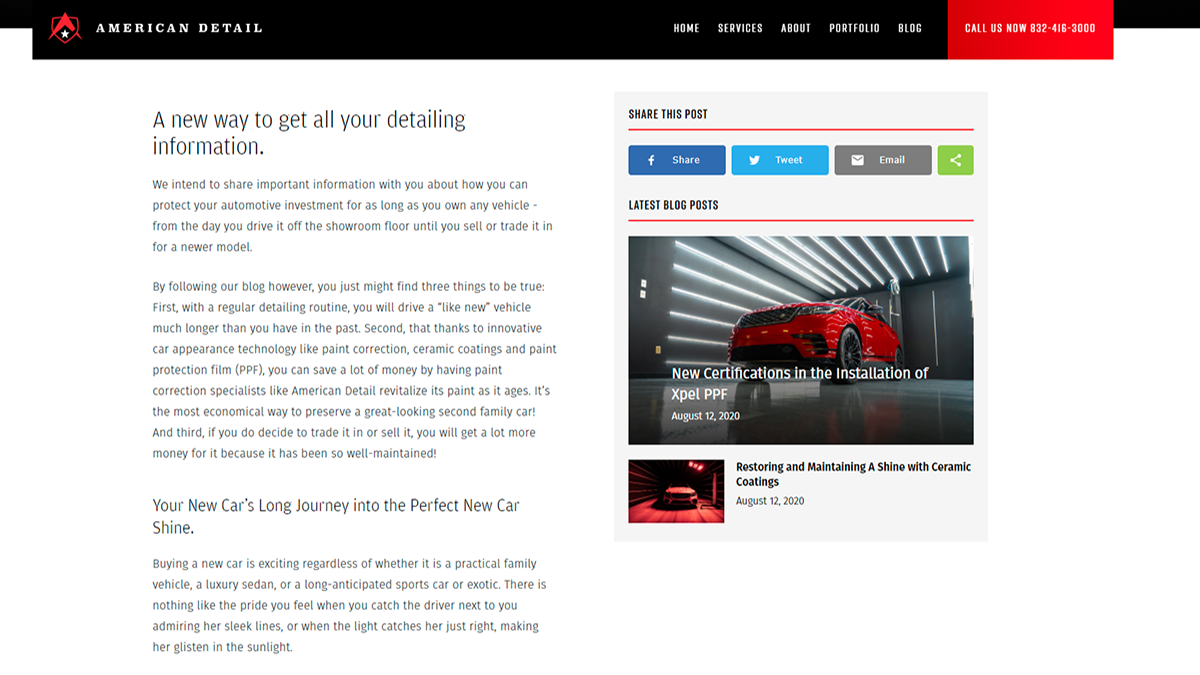Click the red SUV featured image
Screen dimensions: 1200x675
(x=800, y=340)
